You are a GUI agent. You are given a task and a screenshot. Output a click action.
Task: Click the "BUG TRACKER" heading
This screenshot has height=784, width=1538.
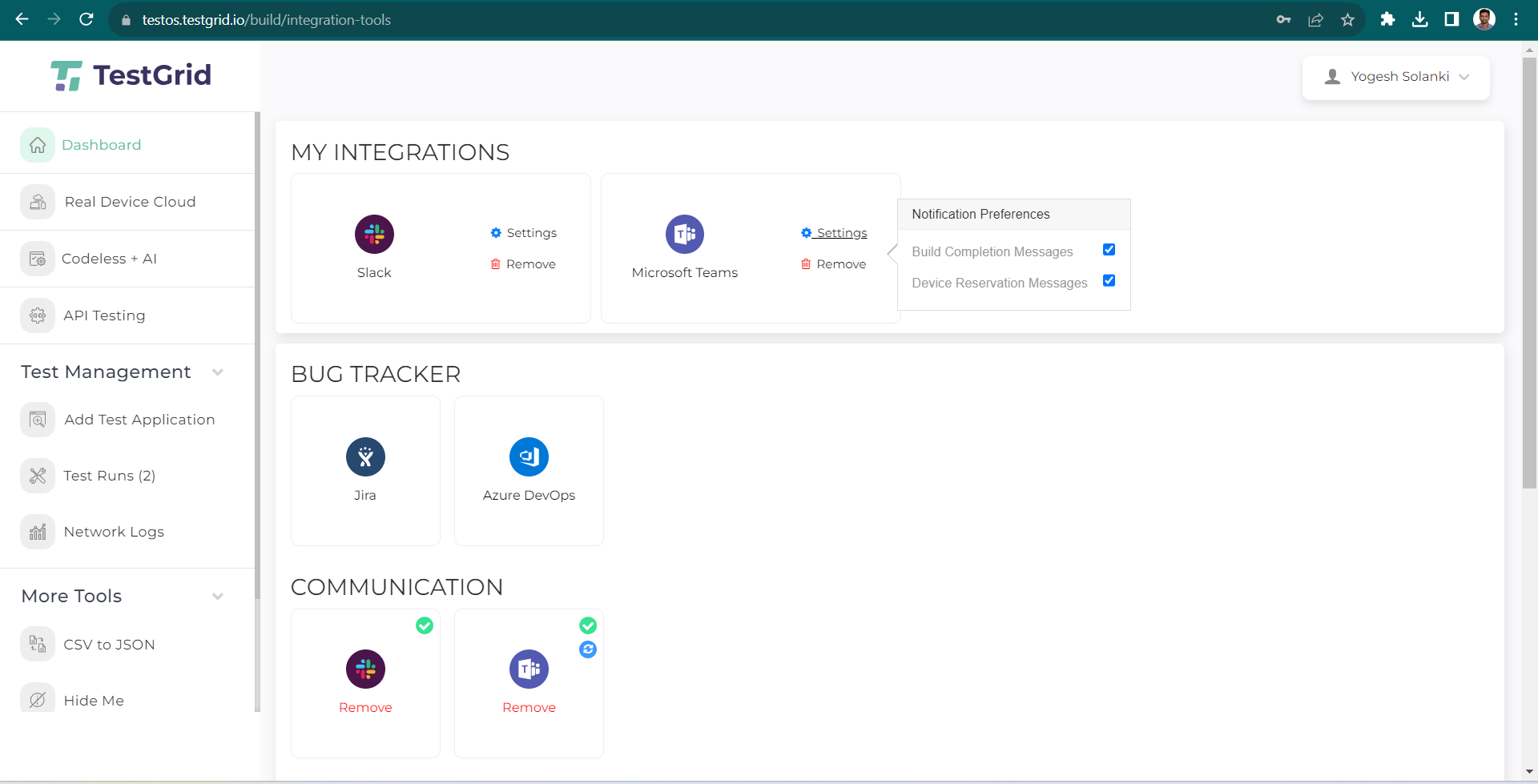click(x=376, y=374)
